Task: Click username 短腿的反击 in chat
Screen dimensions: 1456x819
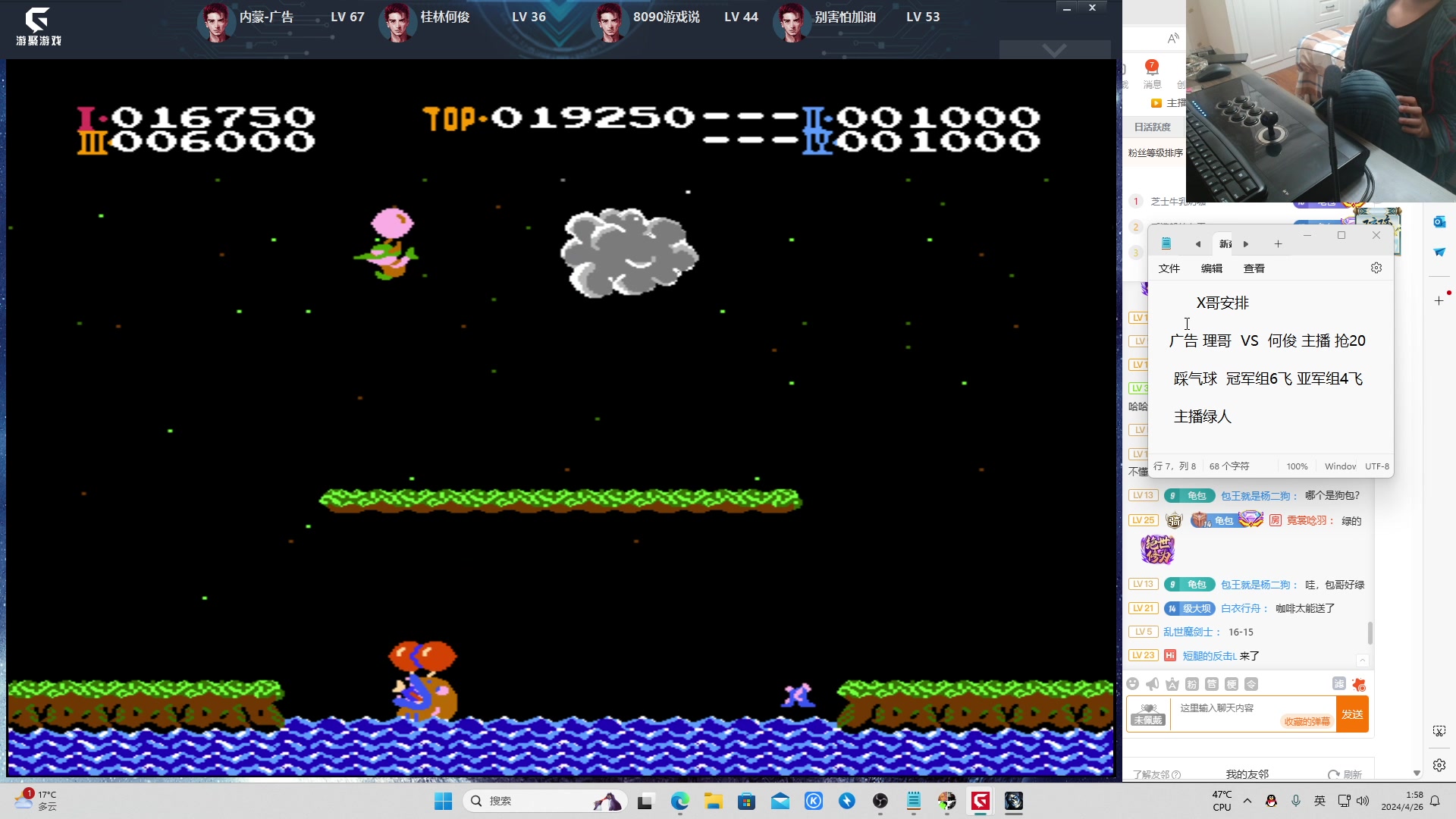Action: pos(1210,656)
